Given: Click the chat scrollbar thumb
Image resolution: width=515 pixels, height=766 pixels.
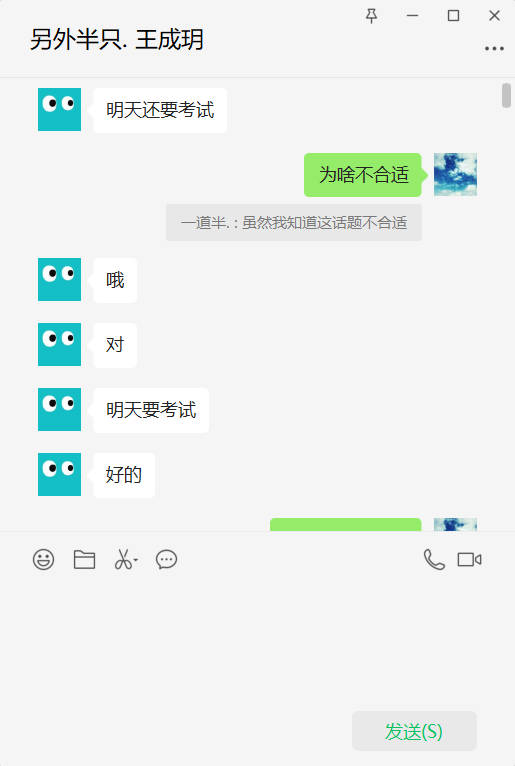Looking at the screenshot, I should coord(506,95).
